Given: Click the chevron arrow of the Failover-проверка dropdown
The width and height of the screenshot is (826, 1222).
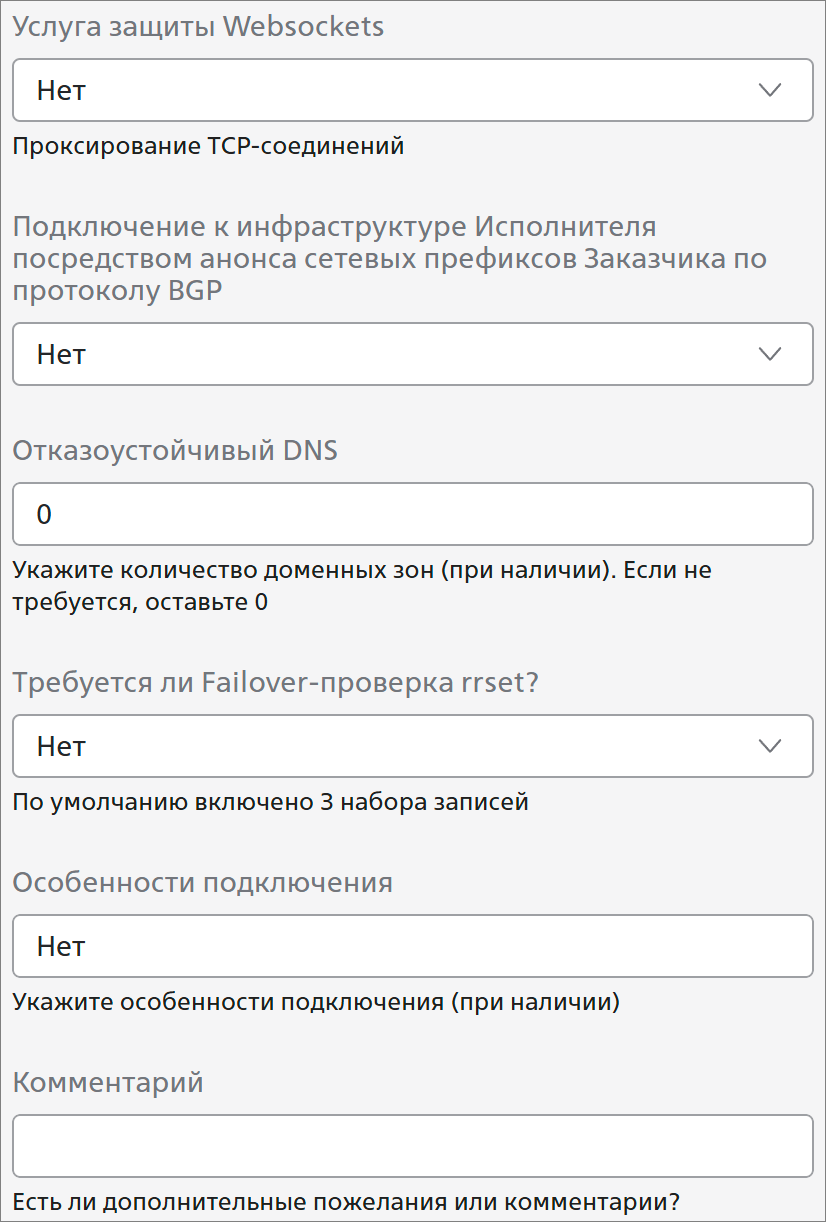Looking at the screenshot, I should point(769,746).
